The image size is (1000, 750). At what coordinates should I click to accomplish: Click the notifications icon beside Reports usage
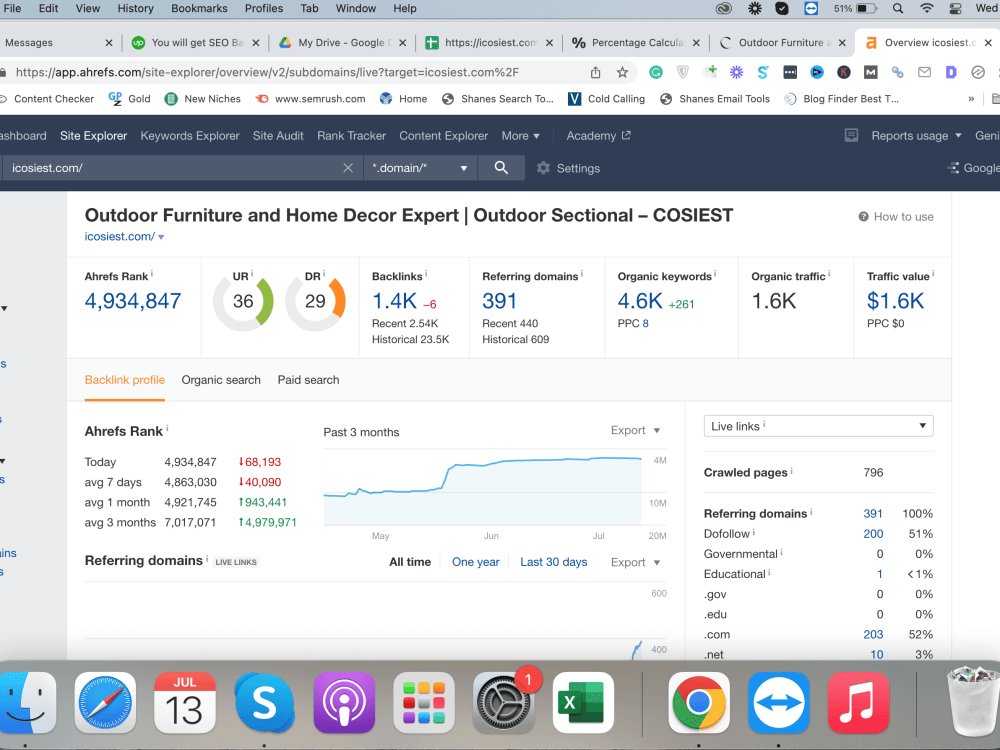click(x=851, y=135)
